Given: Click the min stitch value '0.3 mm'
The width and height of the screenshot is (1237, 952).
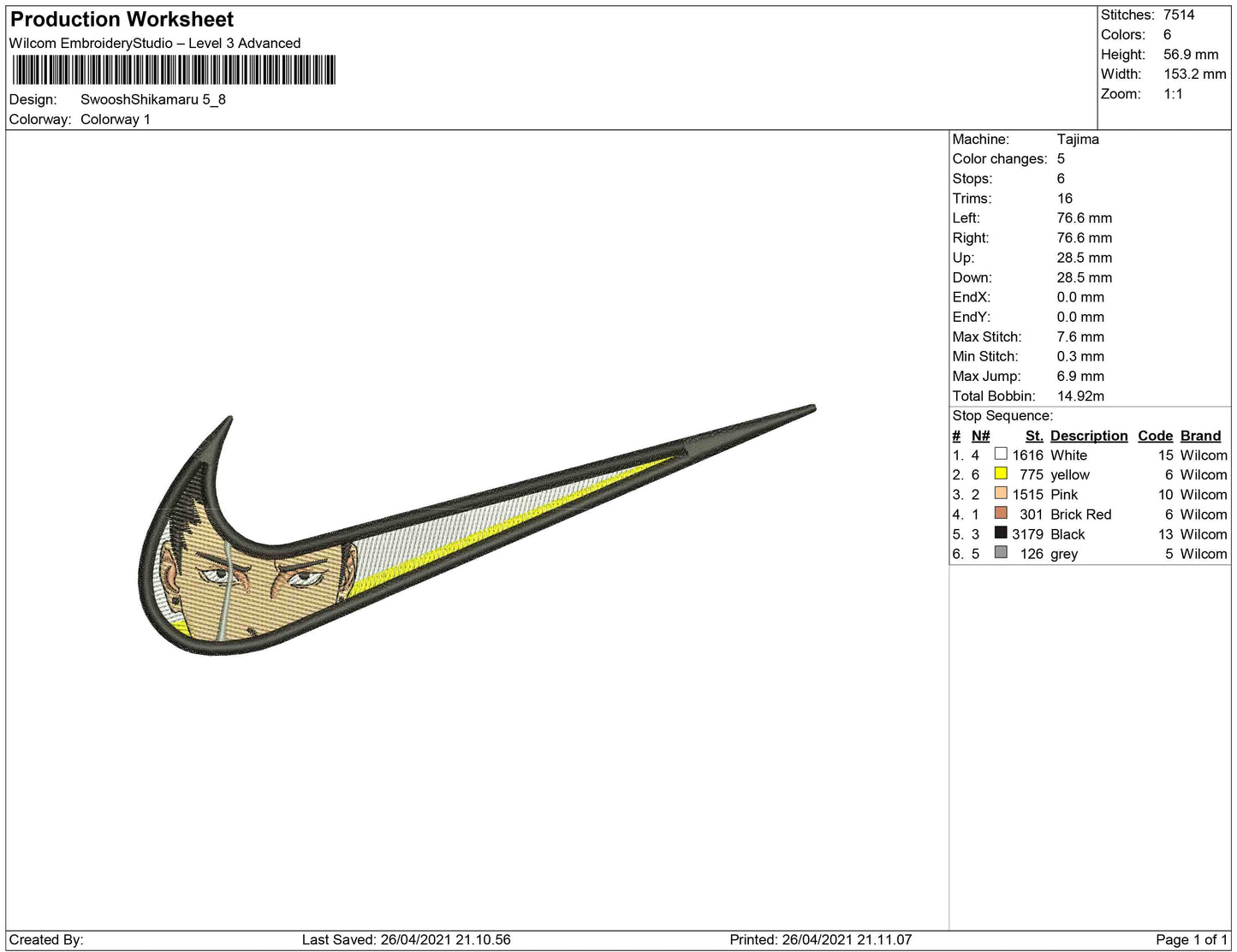Looking at the screenshot, I should click(1080, 357).
